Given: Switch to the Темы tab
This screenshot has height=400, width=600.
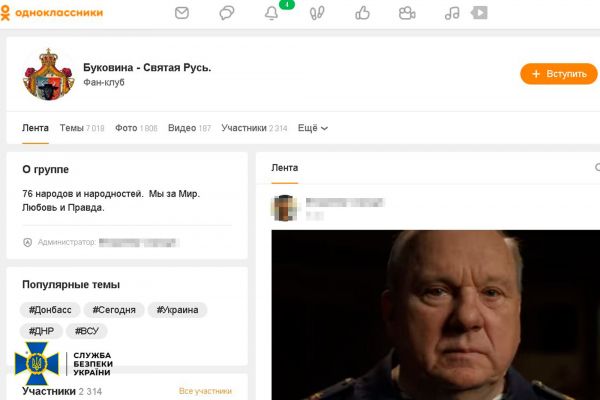Looking at the screenshot, I should [82, 128].
